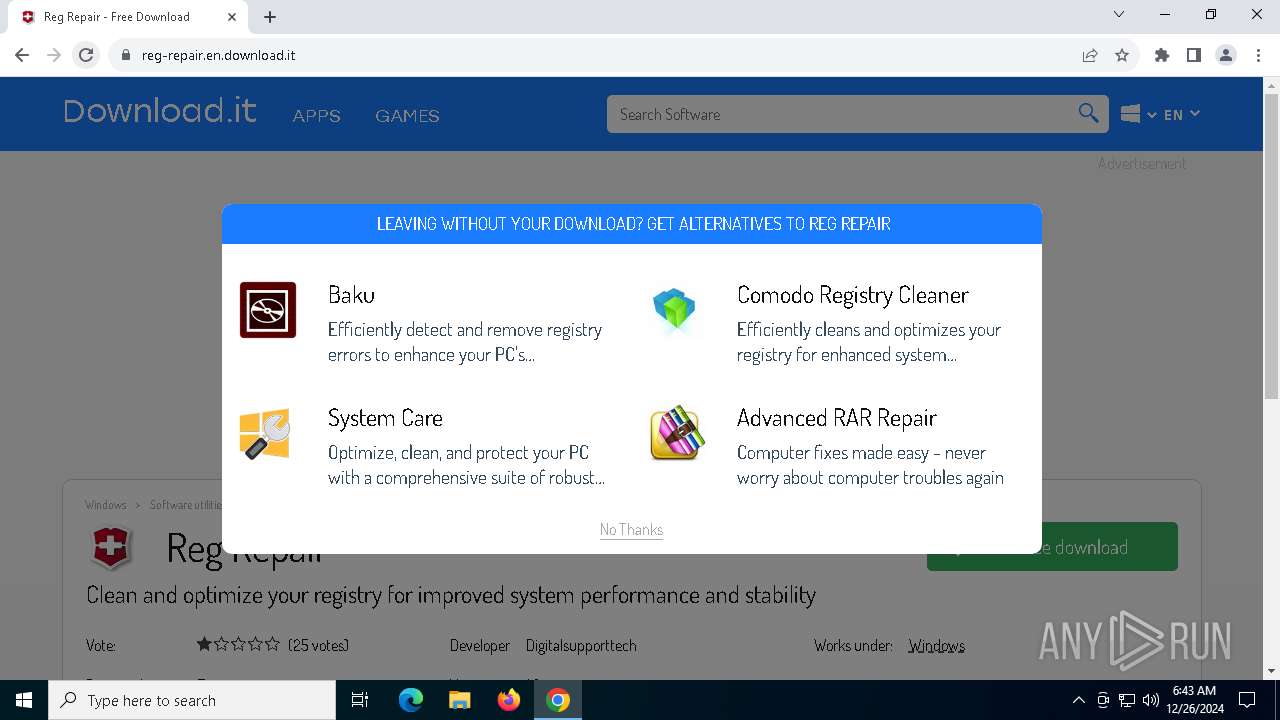The height and width of the screenshot is (720, 1280).
Task: Switch to Chrome on taskbar
Action: coord(558,700)
